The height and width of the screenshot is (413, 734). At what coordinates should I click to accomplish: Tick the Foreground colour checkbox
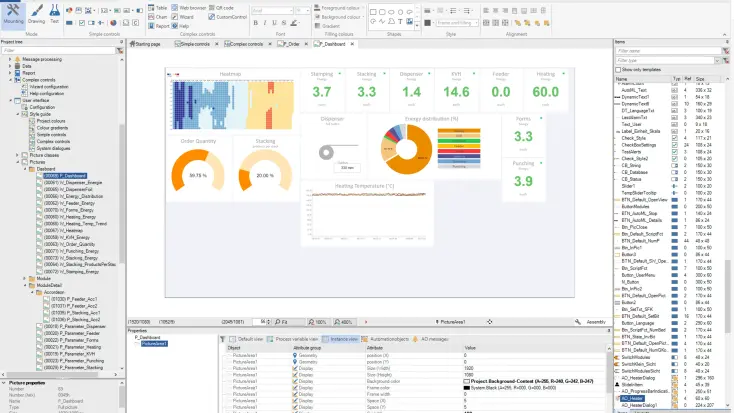[316, 7]
